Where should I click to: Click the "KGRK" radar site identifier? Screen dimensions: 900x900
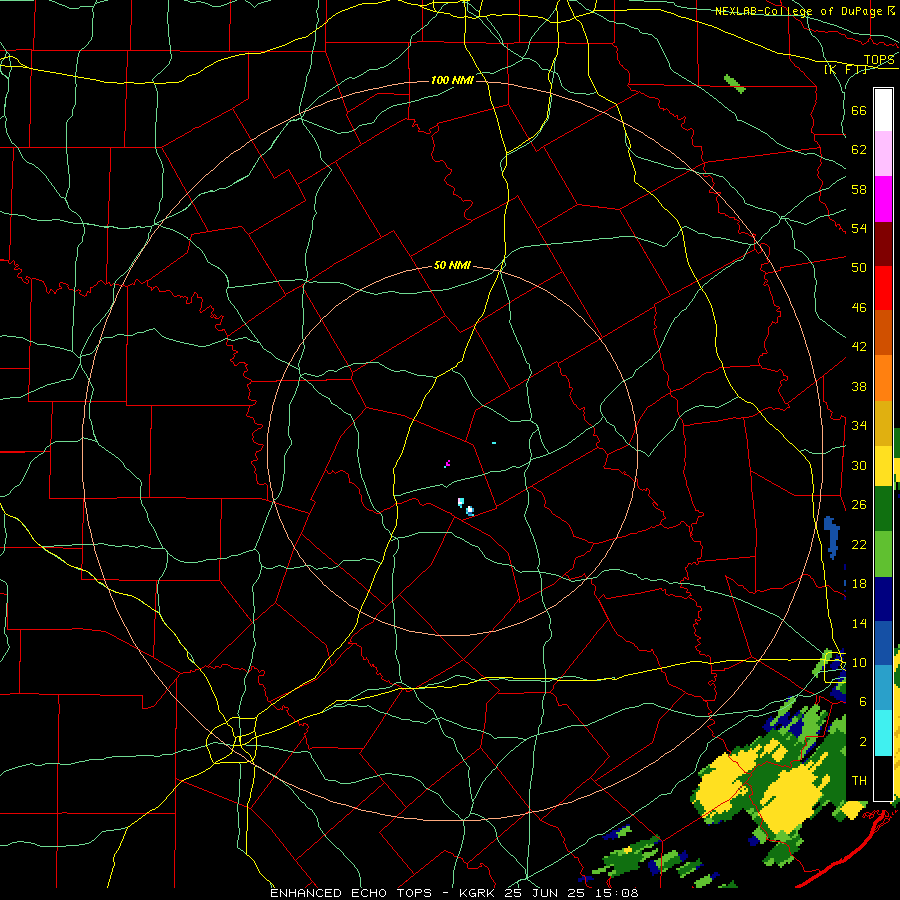tap(476, 893)
